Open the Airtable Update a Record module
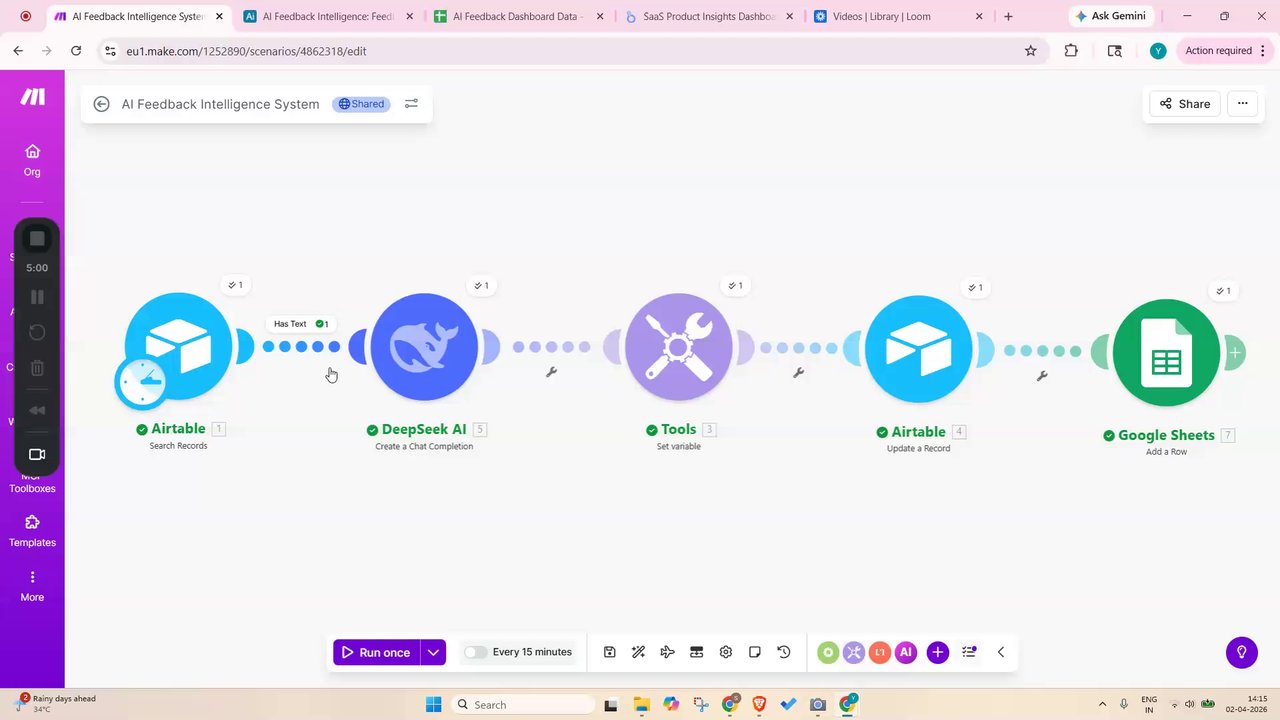Viewport: 1280px width, 720px height. tap(919, 349)
